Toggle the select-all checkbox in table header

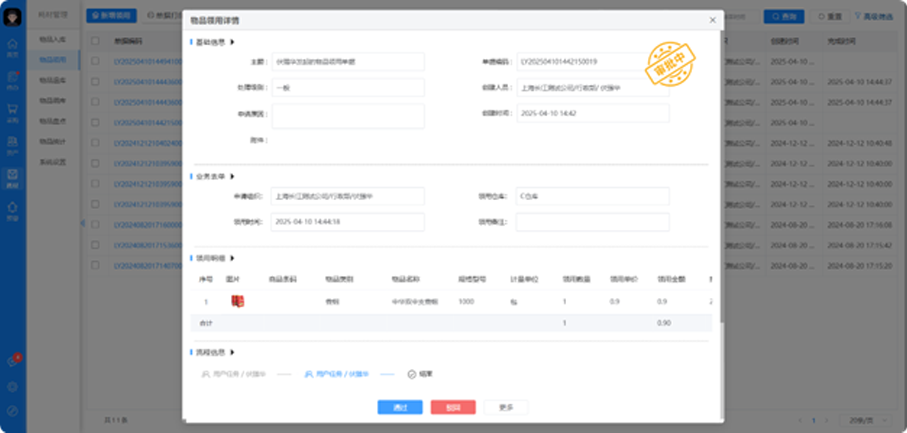(x=96, y=41)
